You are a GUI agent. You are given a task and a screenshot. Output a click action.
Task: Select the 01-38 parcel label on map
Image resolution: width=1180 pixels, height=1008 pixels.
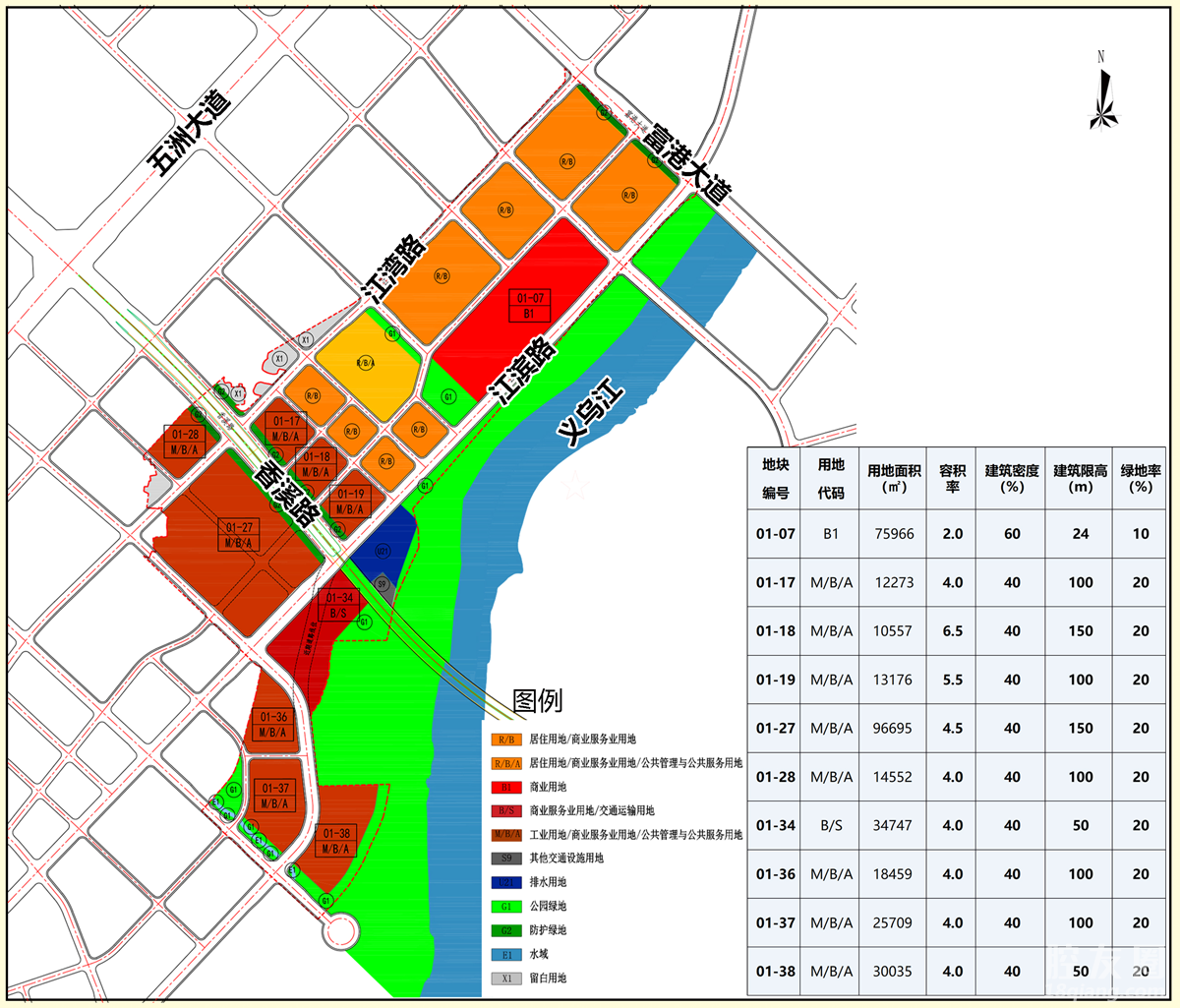[x=335, y=841]
